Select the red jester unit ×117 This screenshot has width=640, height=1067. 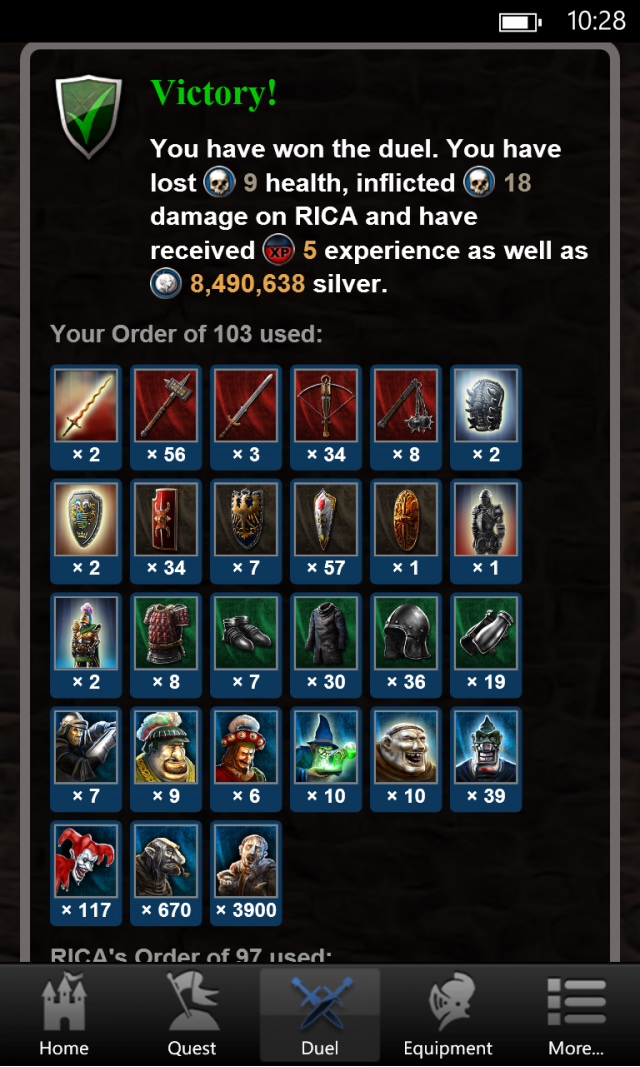pos(86,873)
